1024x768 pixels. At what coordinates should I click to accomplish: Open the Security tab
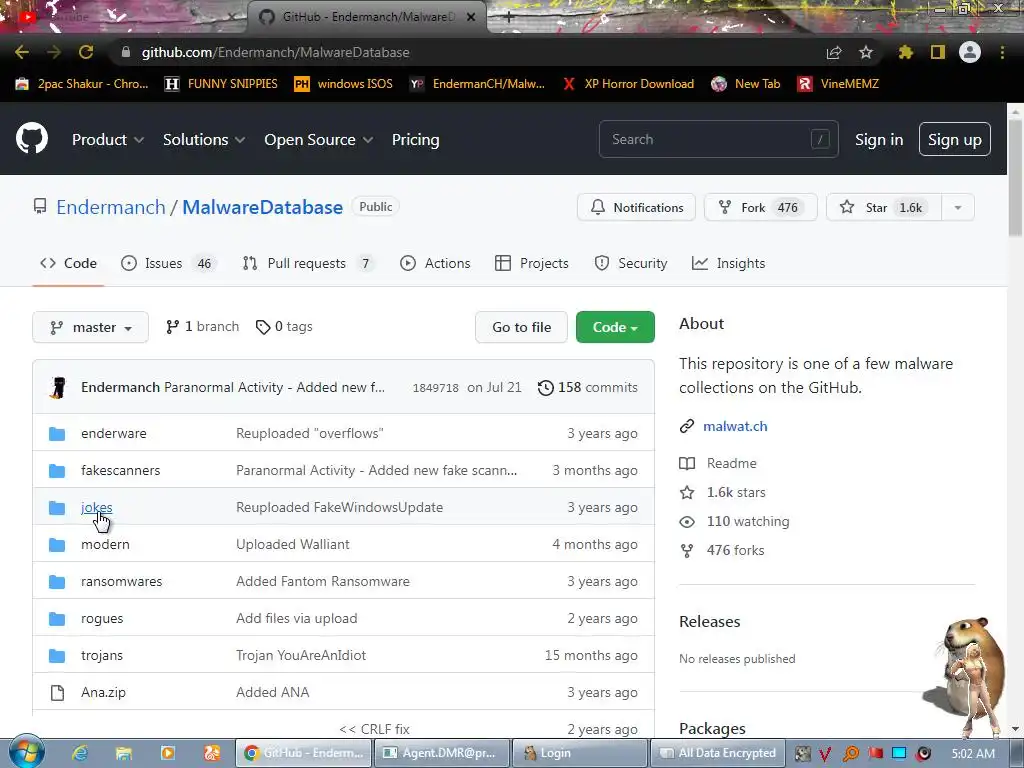631,263
